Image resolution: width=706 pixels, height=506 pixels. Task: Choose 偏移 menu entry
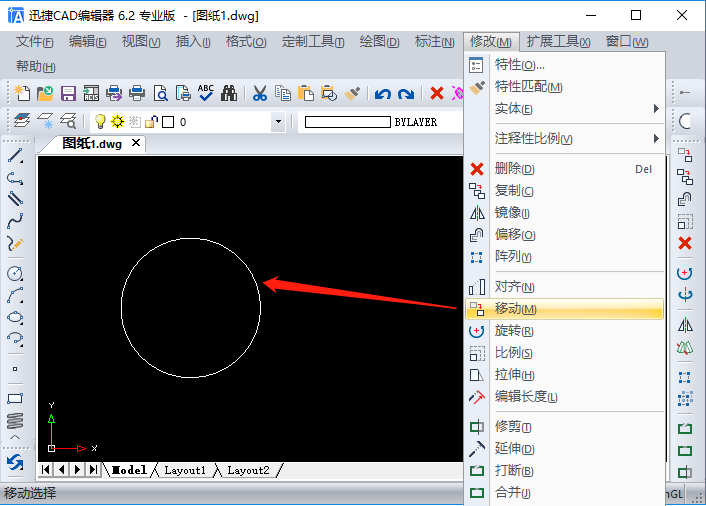pos(566,235)
